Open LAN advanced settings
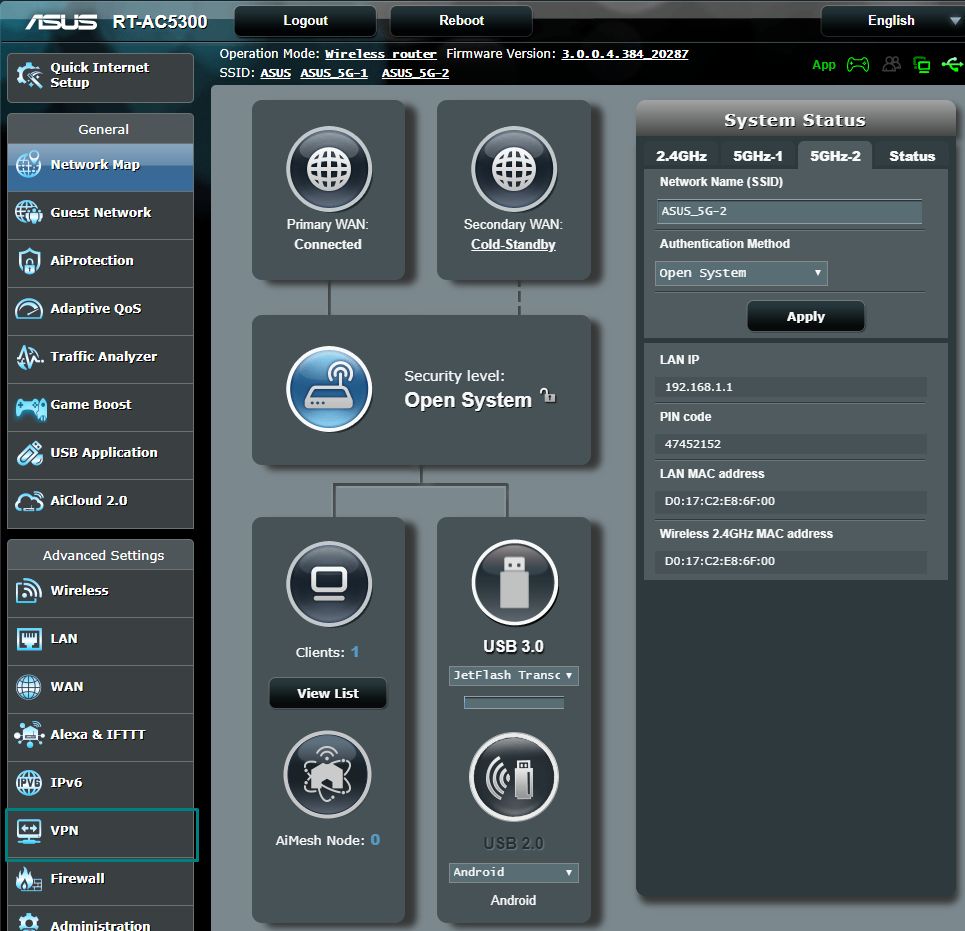The height and width of the screenshot is (931, 965). [x=100, y=639]
